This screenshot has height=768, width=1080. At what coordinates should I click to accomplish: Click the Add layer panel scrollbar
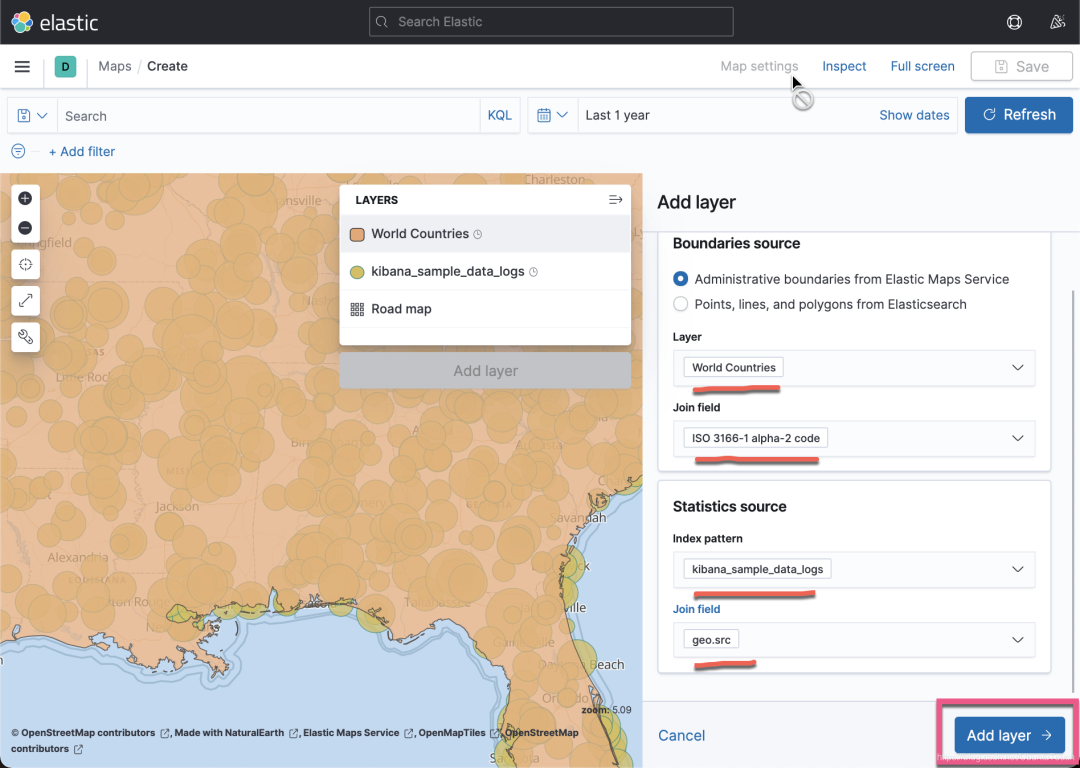click(x=1074, y=489)
